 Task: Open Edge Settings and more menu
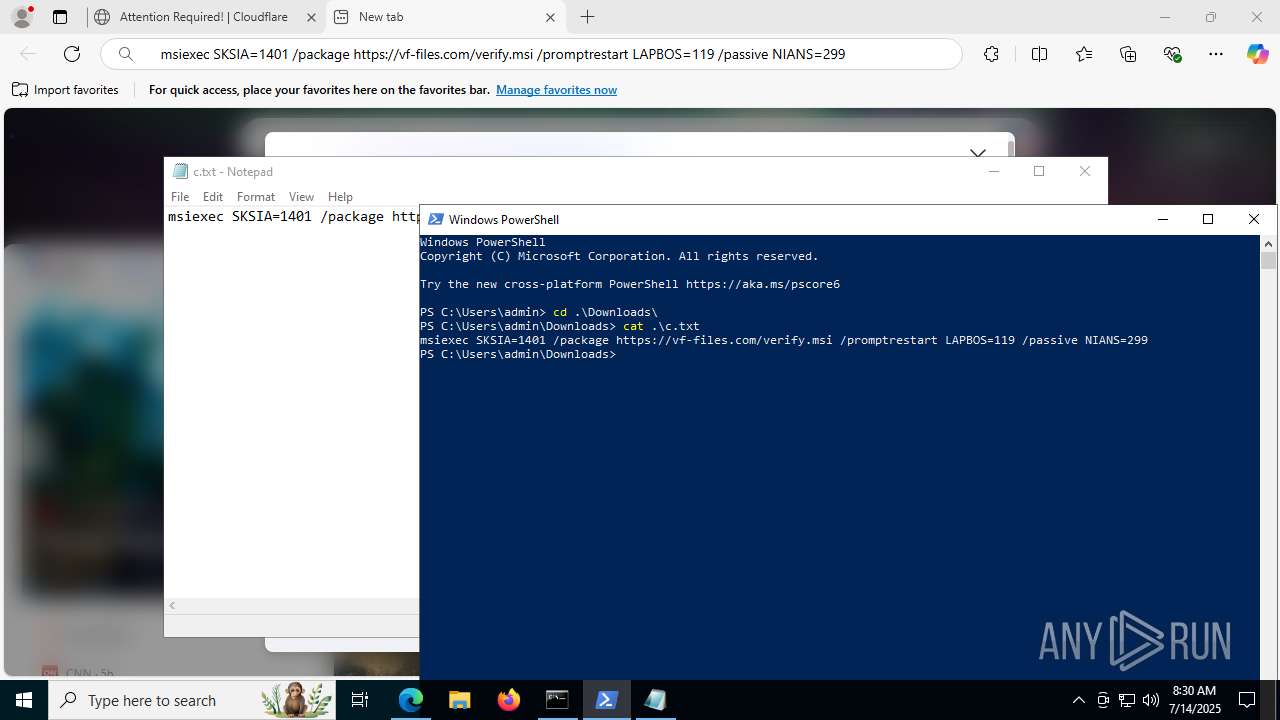click(1216, 54)
